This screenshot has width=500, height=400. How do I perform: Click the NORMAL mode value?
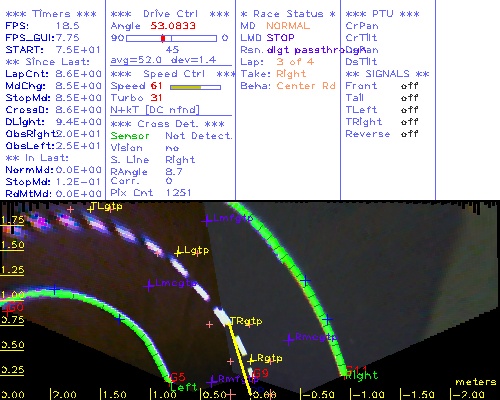coord(288,26)
